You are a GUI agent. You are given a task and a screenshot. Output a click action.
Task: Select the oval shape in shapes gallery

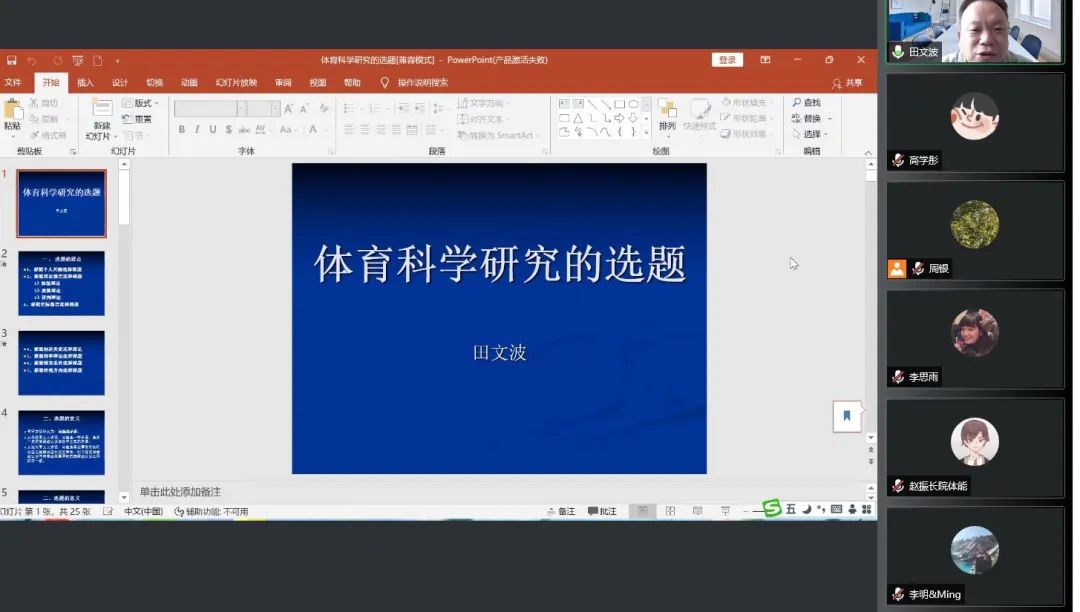633,104
